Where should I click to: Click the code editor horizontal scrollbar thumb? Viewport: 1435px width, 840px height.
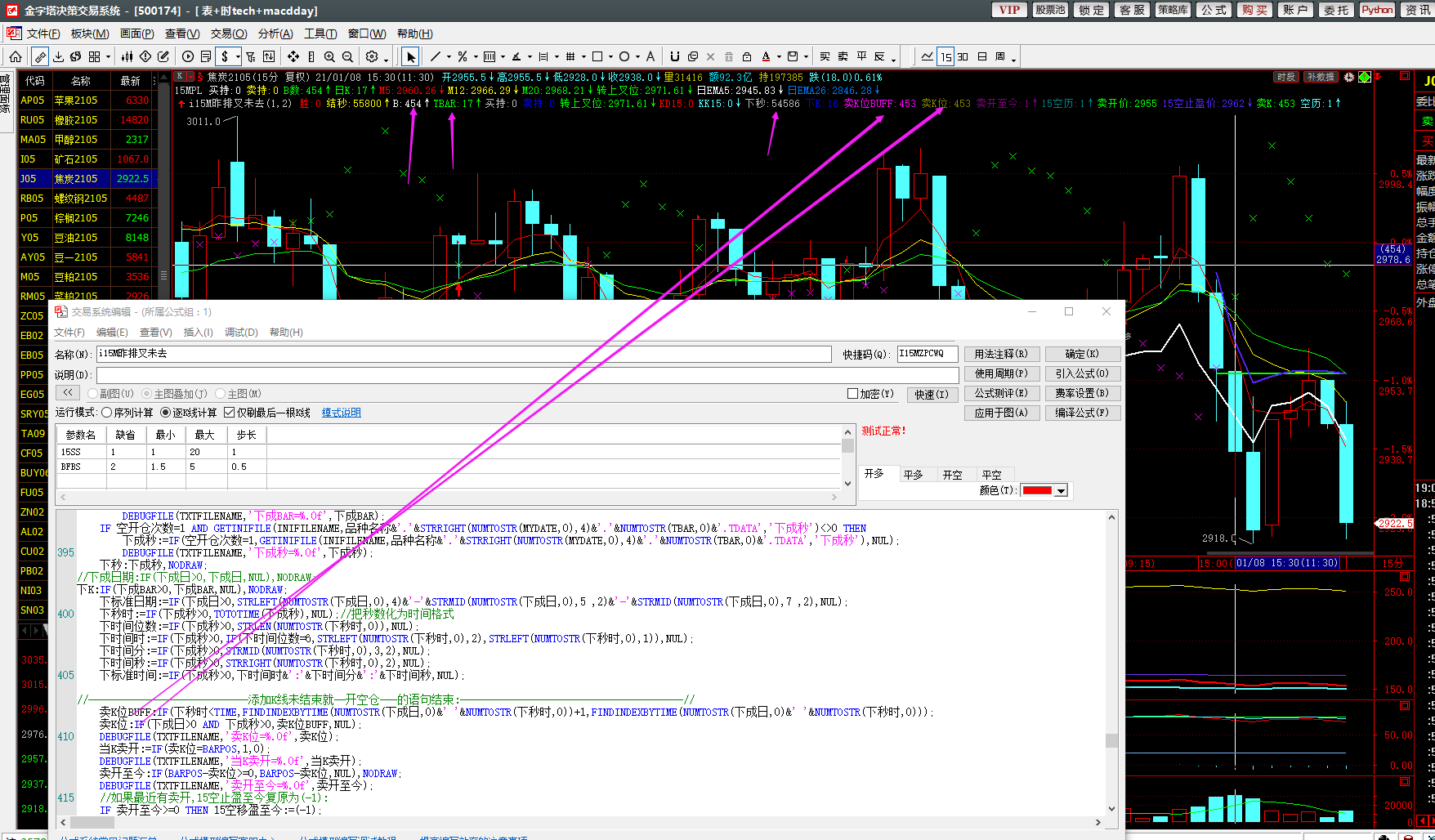click(92, 822)
